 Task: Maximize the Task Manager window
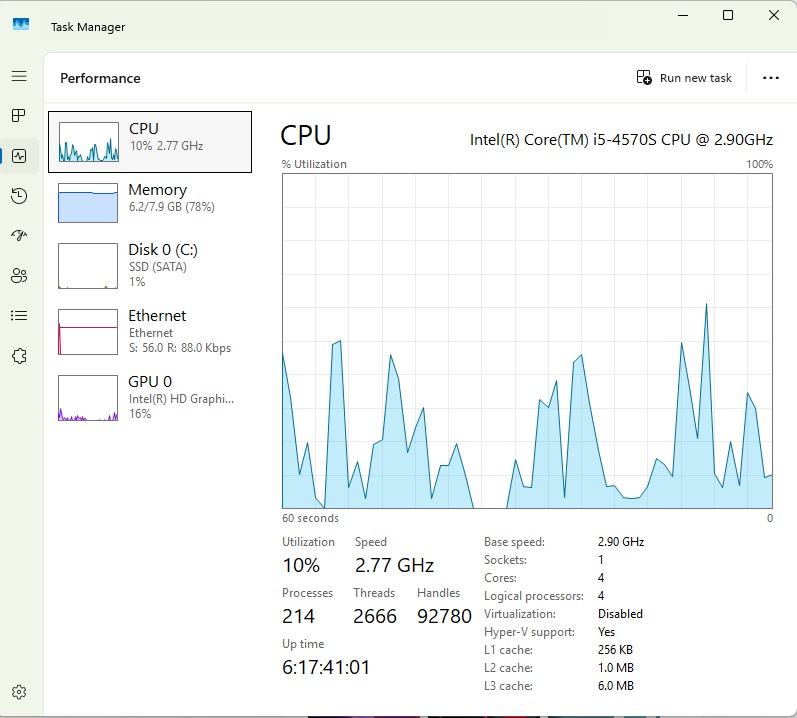click(728, 15)
